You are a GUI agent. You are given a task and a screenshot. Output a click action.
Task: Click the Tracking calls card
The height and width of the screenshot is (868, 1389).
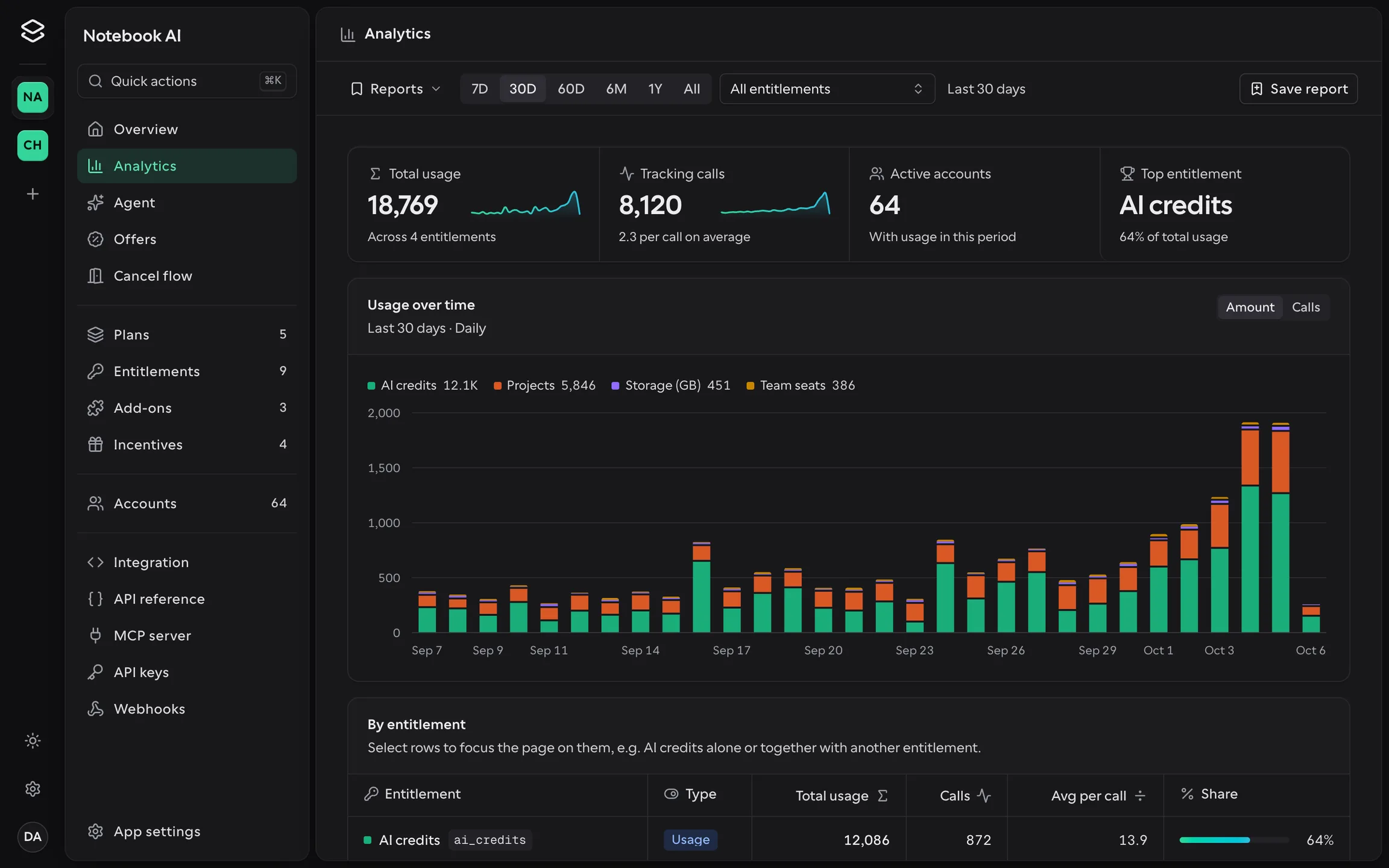(725, 204)
